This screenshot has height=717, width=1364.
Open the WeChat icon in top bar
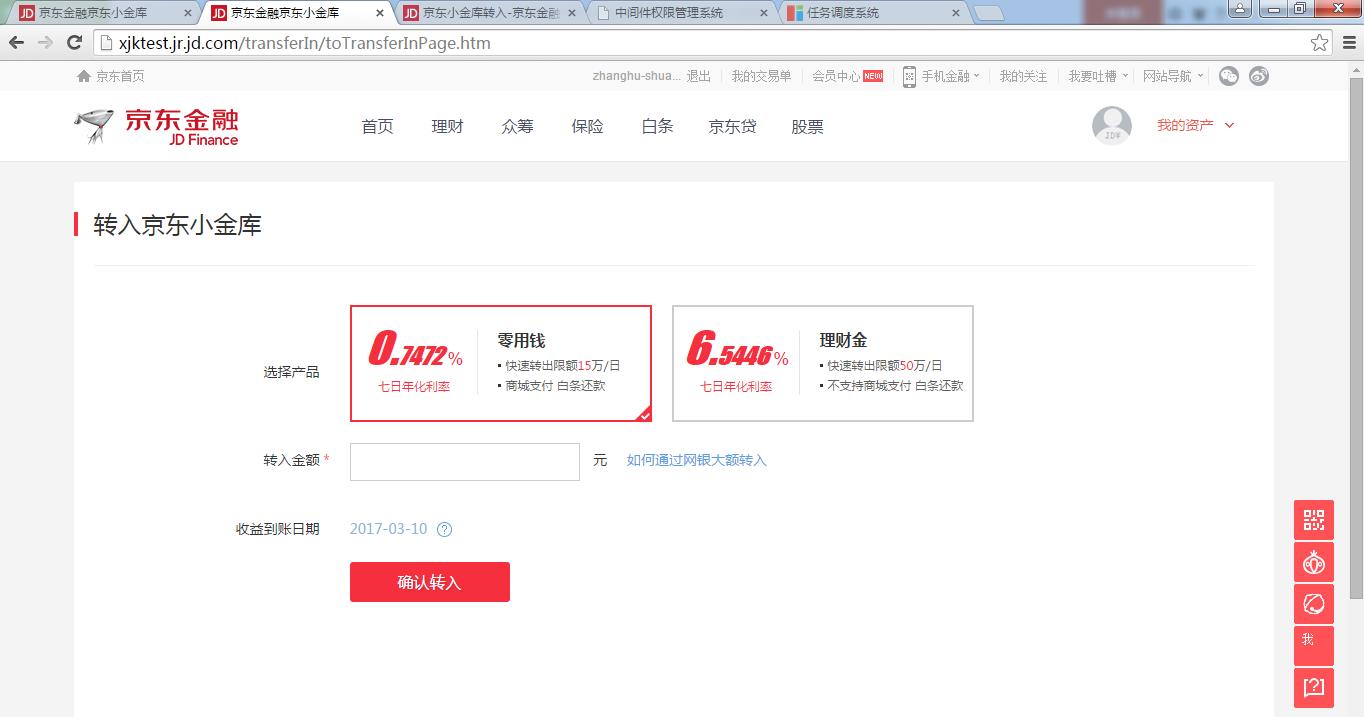(x=1229, y=76)
